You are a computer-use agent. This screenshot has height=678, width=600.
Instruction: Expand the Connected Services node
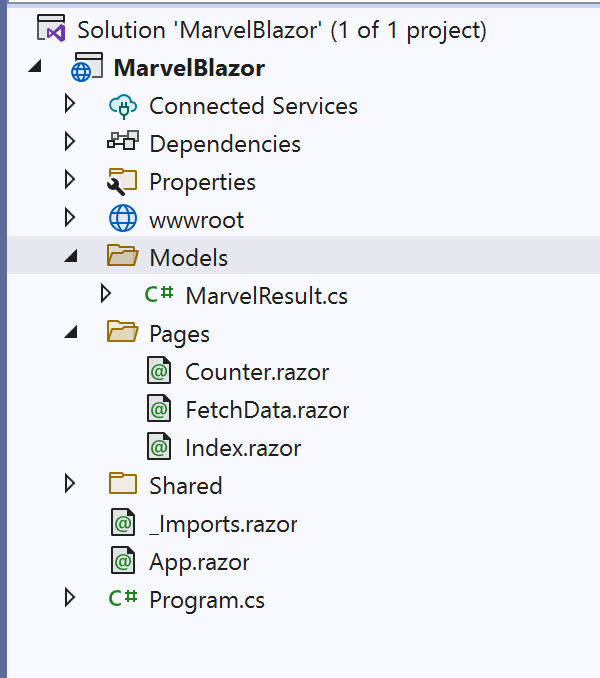click(x=69, y=105)
